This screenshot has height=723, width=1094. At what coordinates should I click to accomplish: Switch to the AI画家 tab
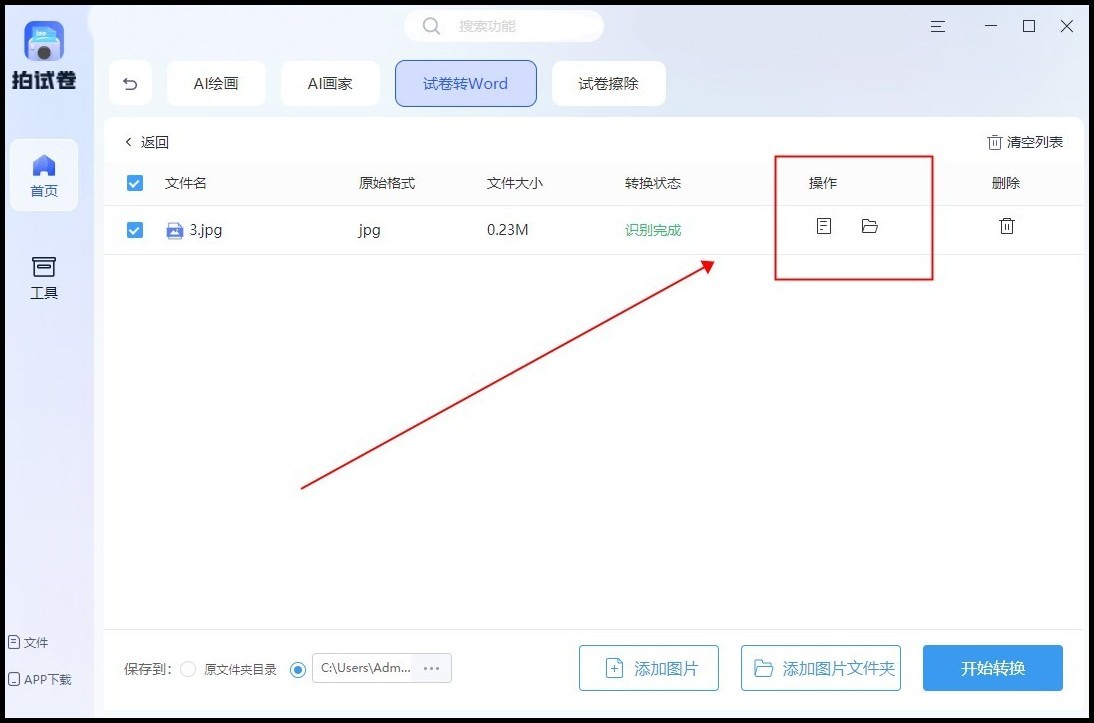pos(330,84)
